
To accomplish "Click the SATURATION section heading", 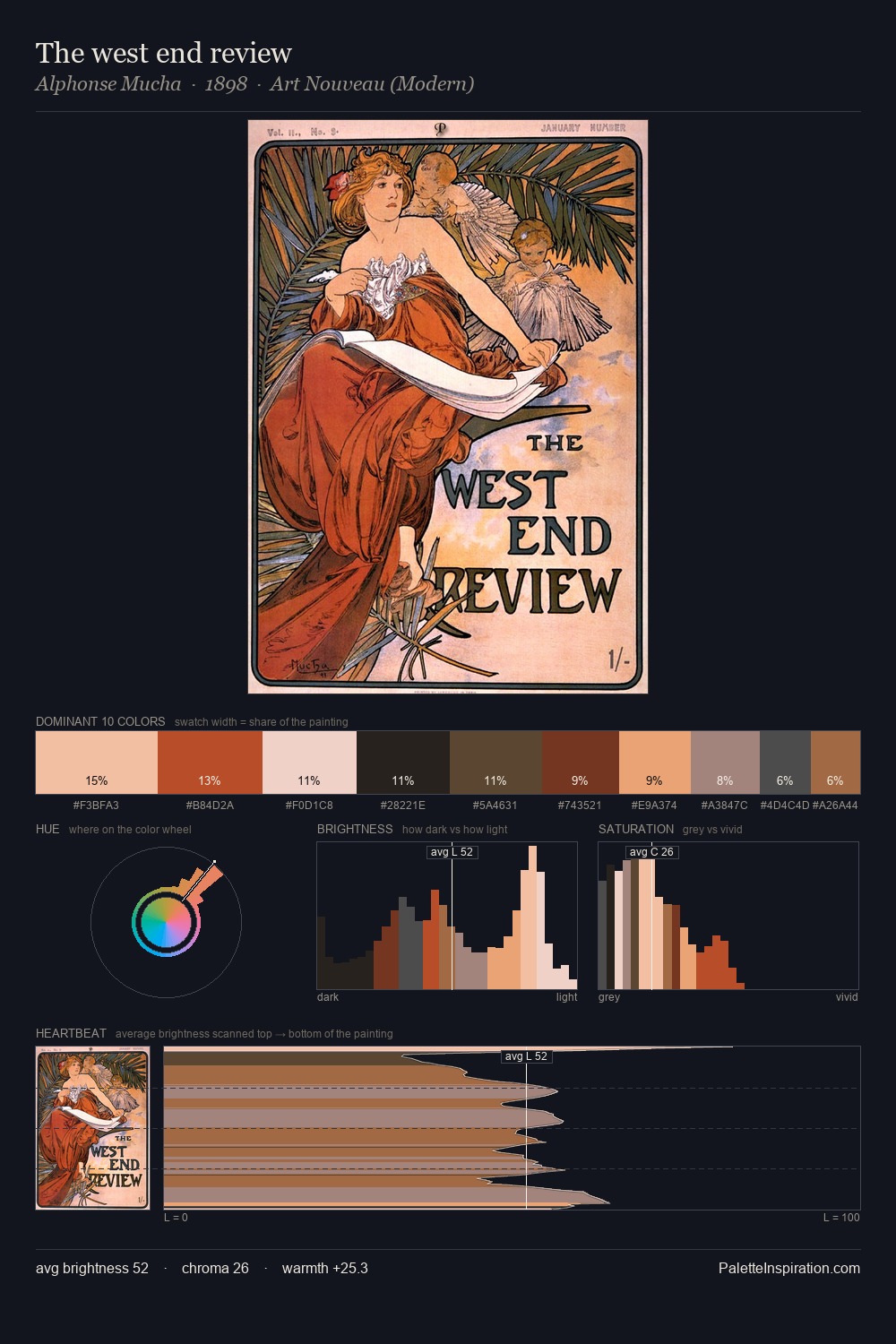I will click(636, 829).
